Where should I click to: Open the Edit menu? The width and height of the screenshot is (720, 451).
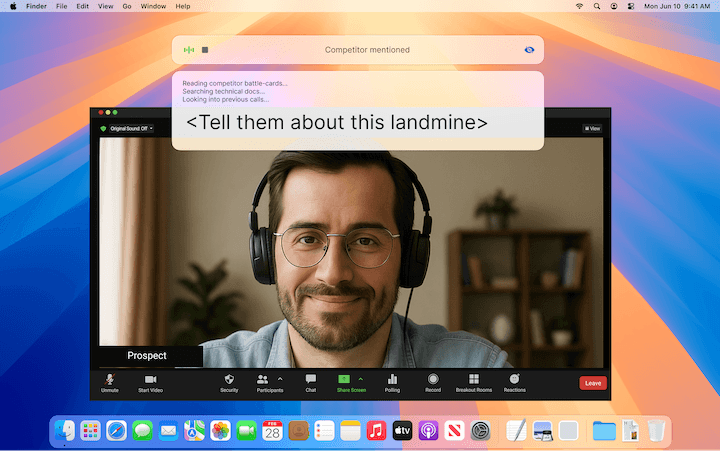click(x=83, y=6)
